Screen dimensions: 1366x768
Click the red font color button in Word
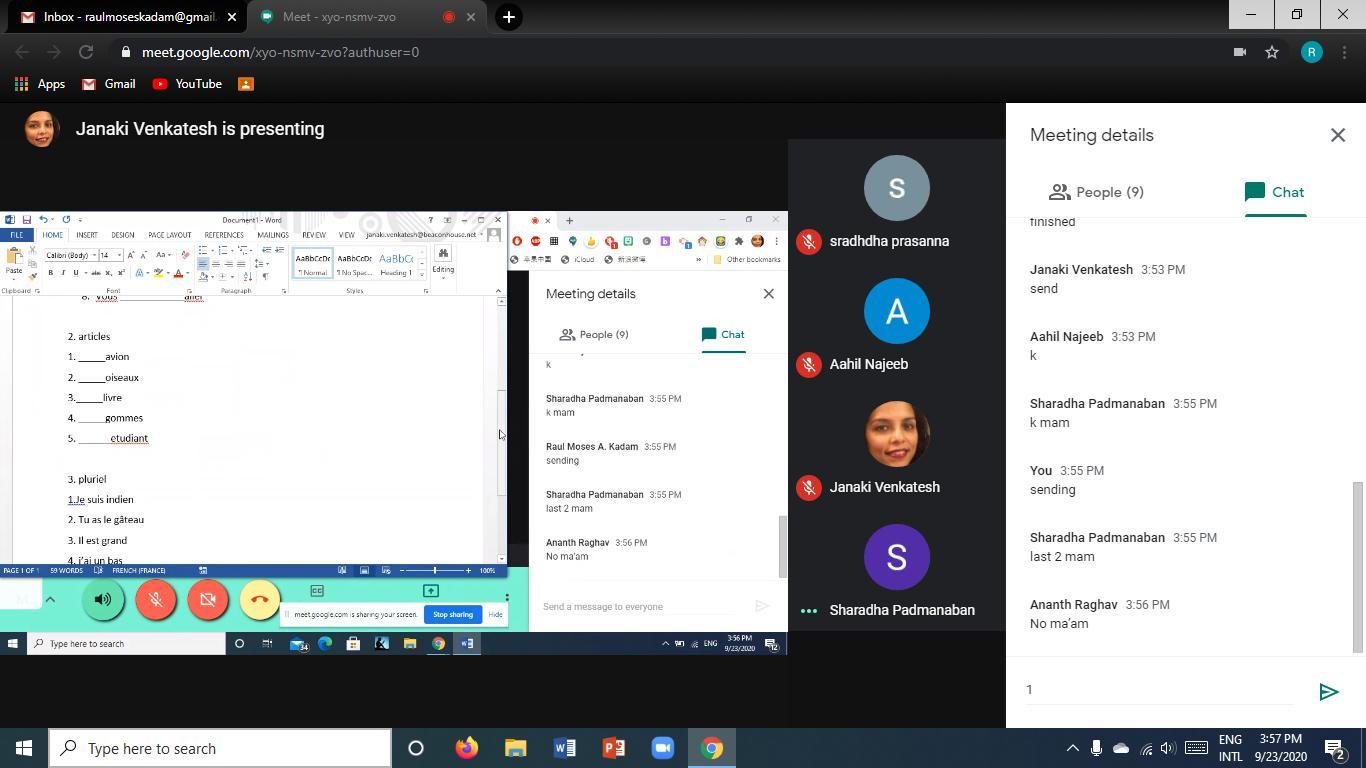click(x=178, y=273)
